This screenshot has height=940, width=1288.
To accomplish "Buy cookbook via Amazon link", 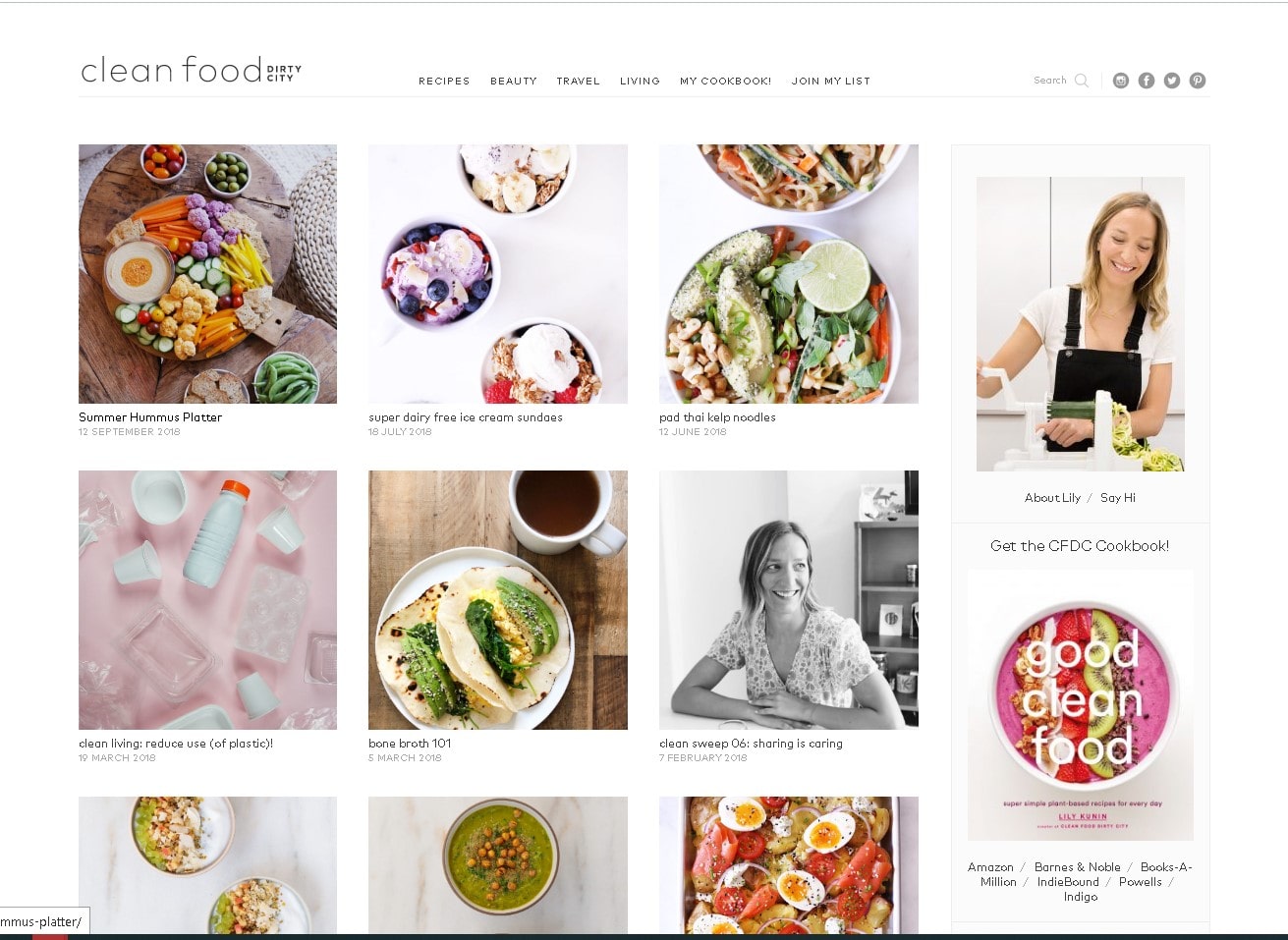I will 990,867.
